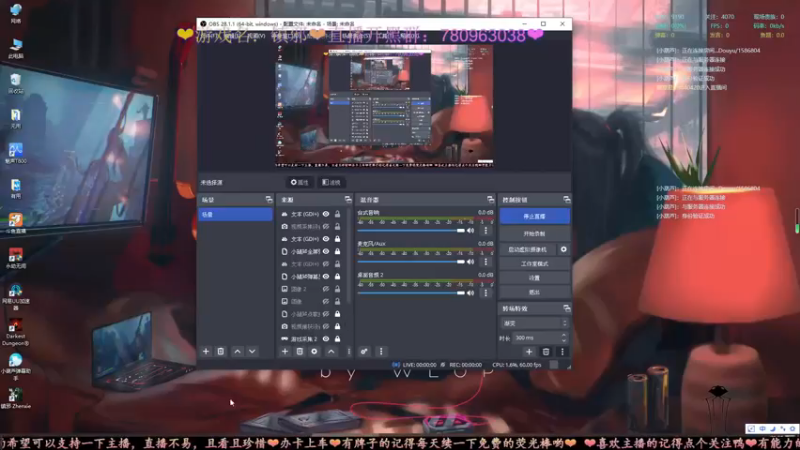Click the OBS preview canvas
This screenshot has width=800, height=450.
coord(384,106)
